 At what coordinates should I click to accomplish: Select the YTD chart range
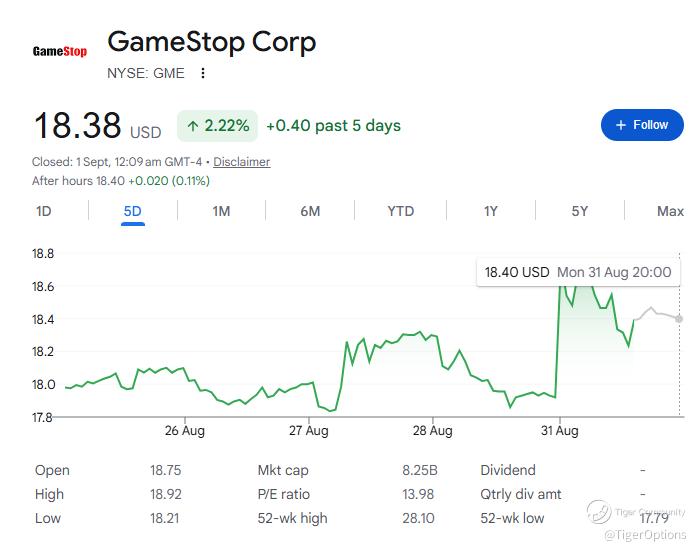400,211
